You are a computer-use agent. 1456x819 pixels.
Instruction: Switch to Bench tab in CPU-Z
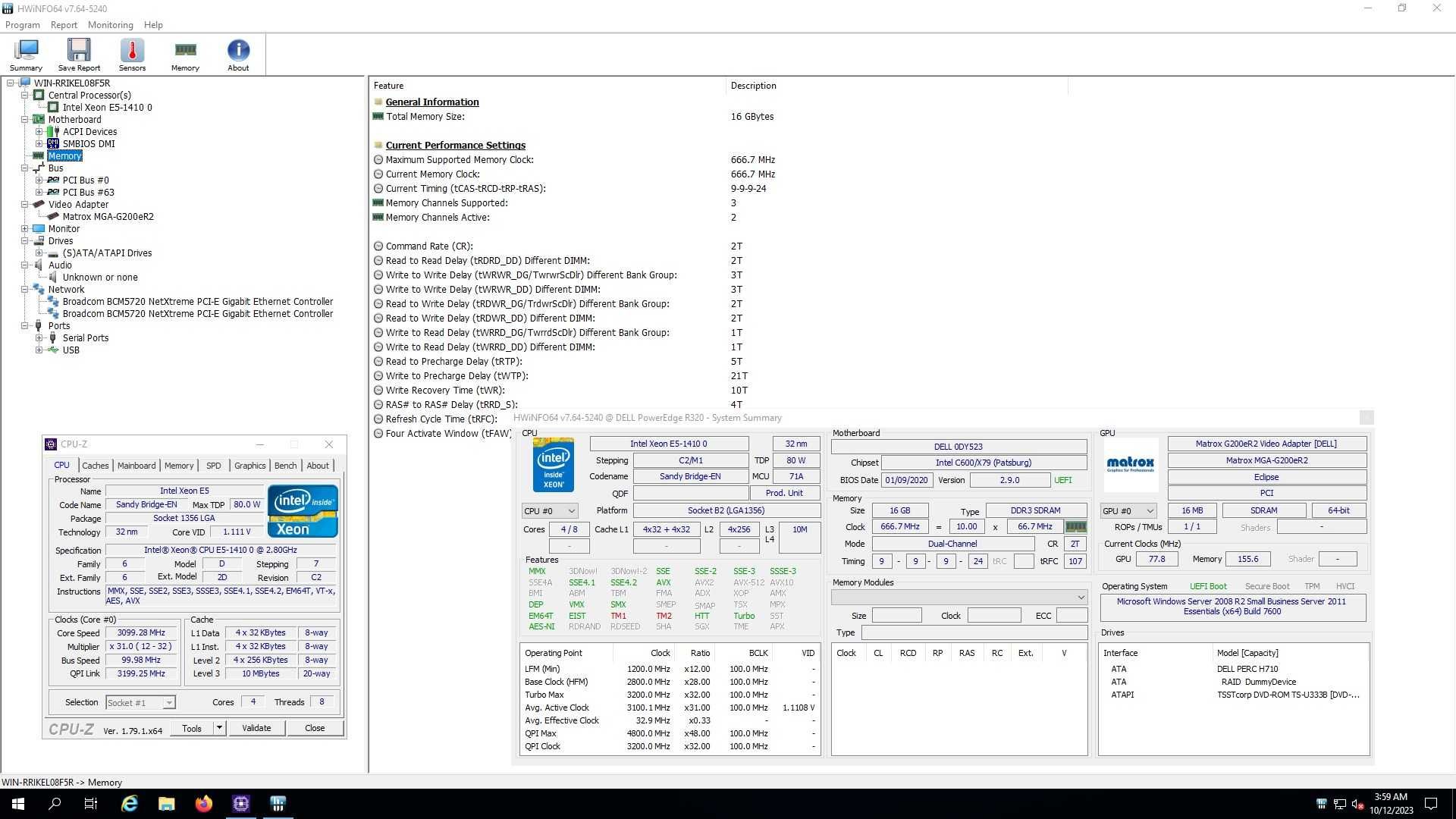click(286, 466)
